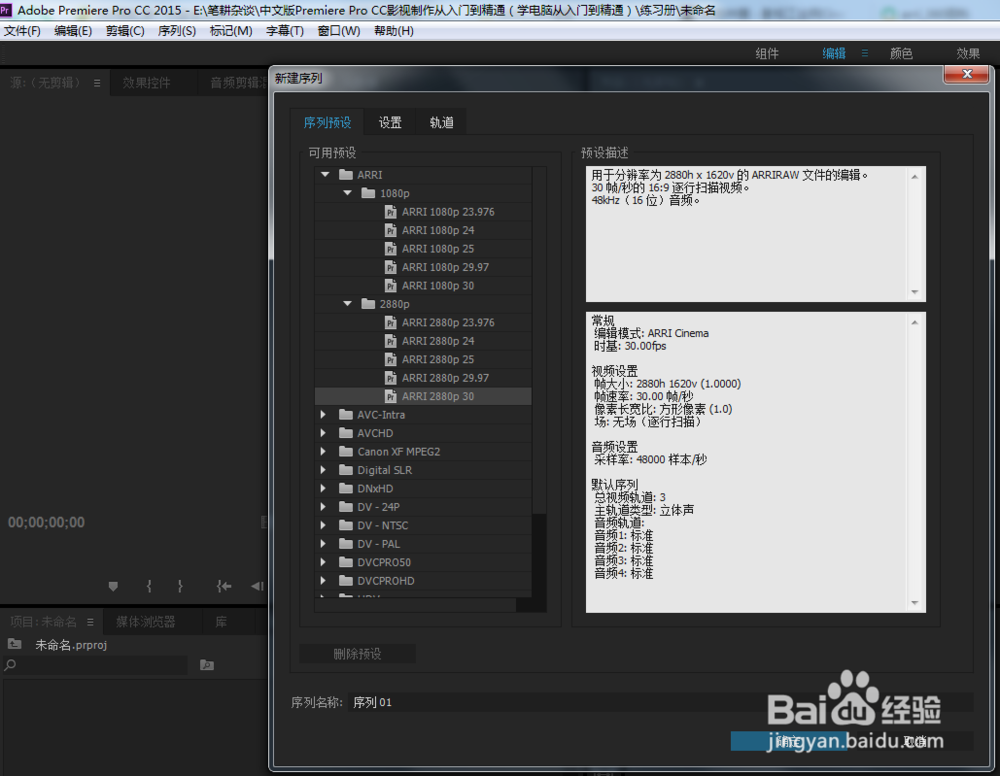1000x776 pixels.
Task: Switch to 效果 workspace
Action: (x=967, y=54)
